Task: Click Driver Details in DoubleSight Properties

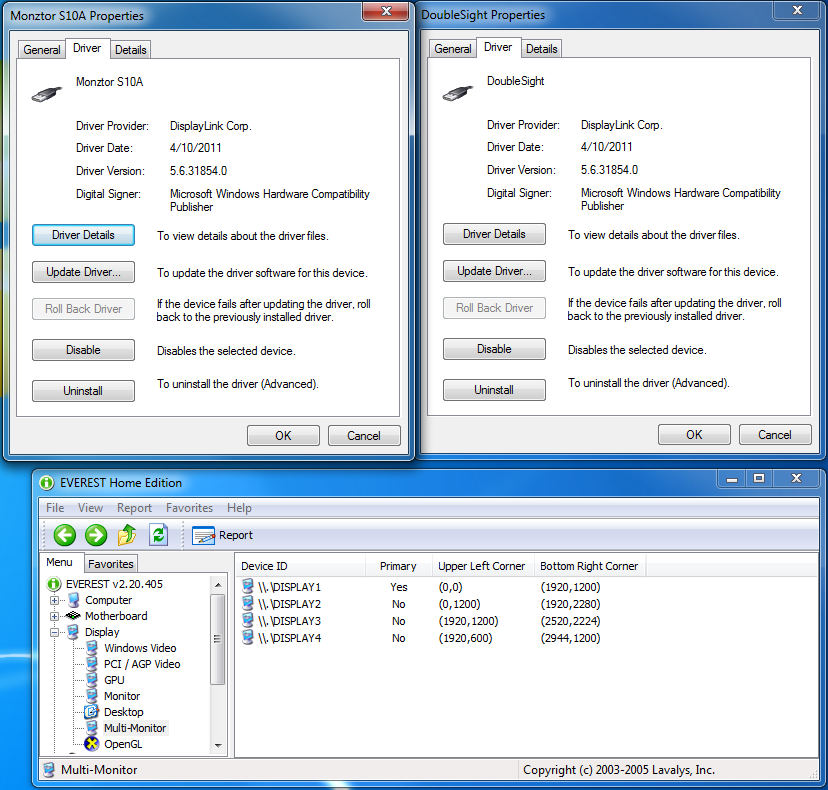Action: coord(494,234)
